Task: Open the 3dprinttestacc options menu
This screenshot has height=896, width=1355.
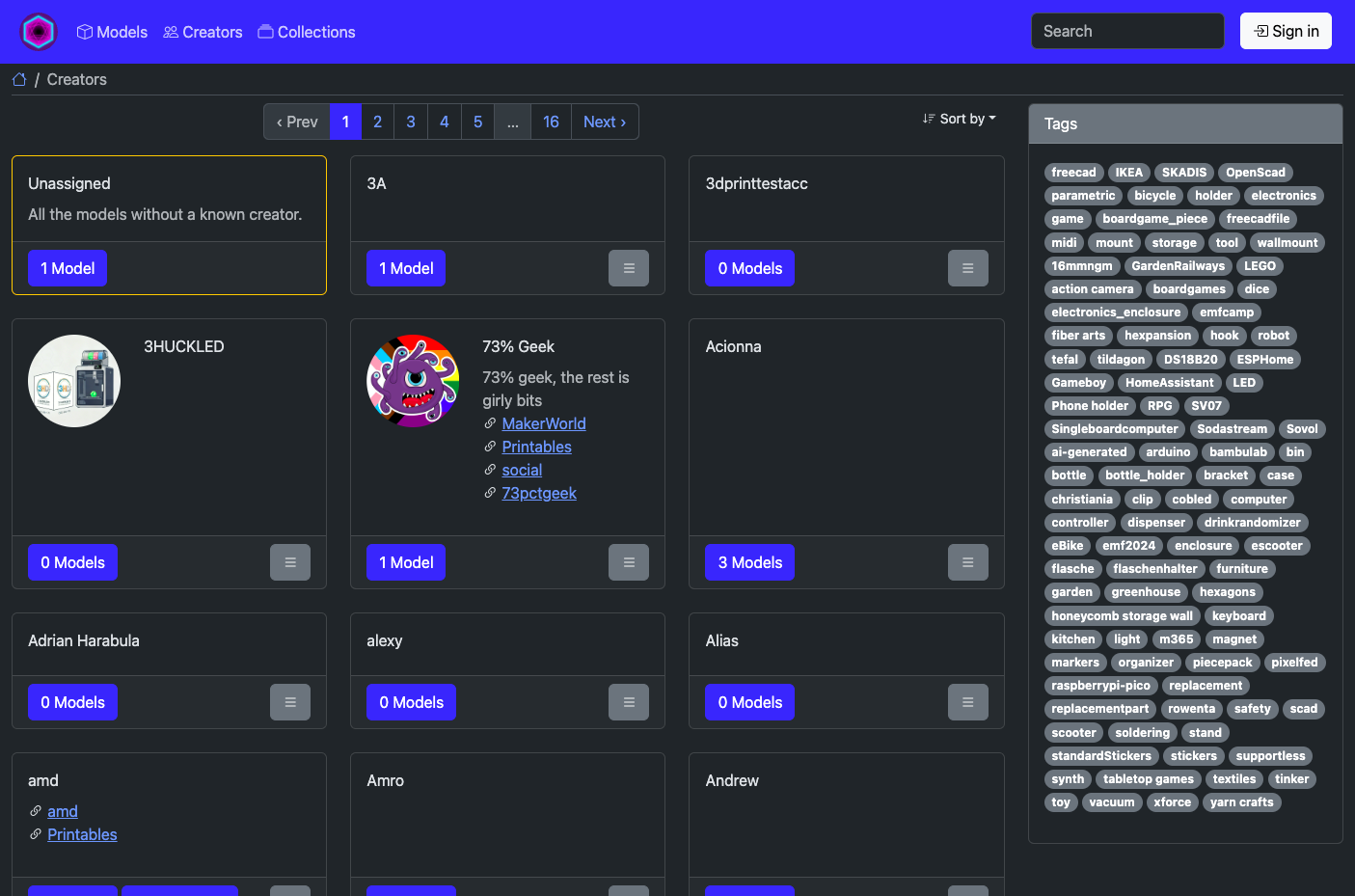Action: pyautogui.click(x=967, y=268)
